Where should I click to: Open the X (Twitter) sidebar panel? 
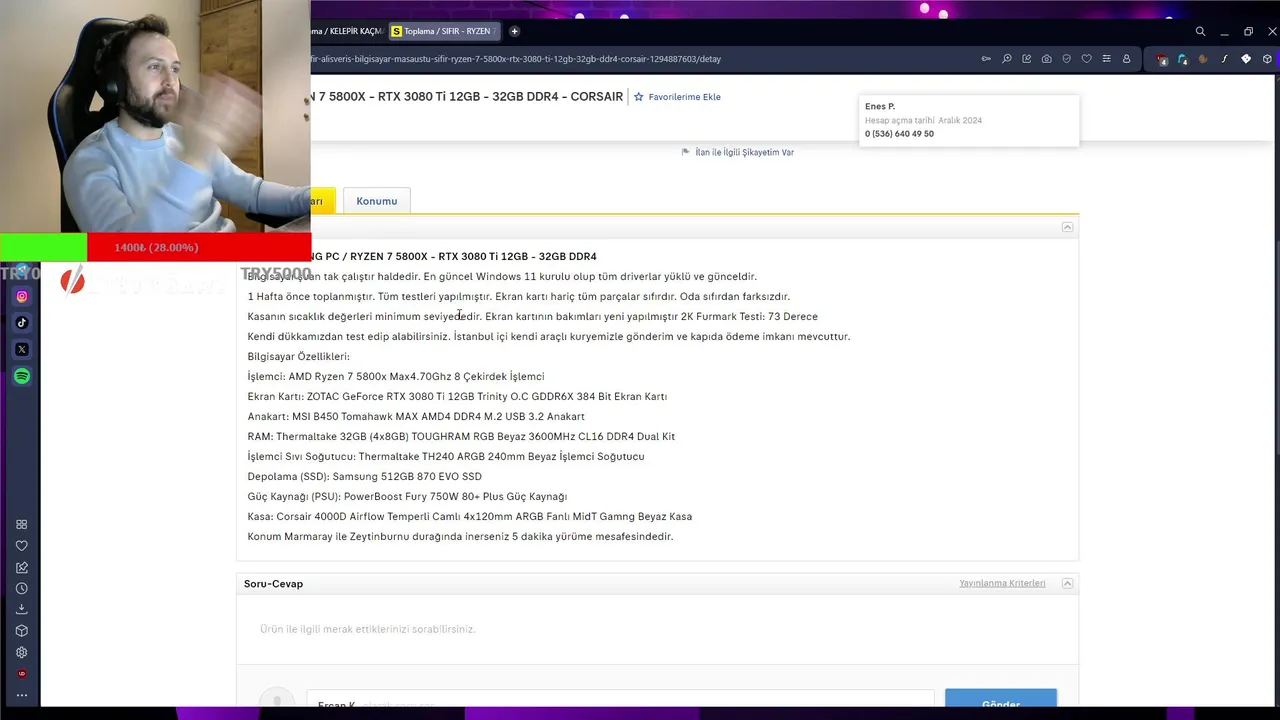coord(22,349)
